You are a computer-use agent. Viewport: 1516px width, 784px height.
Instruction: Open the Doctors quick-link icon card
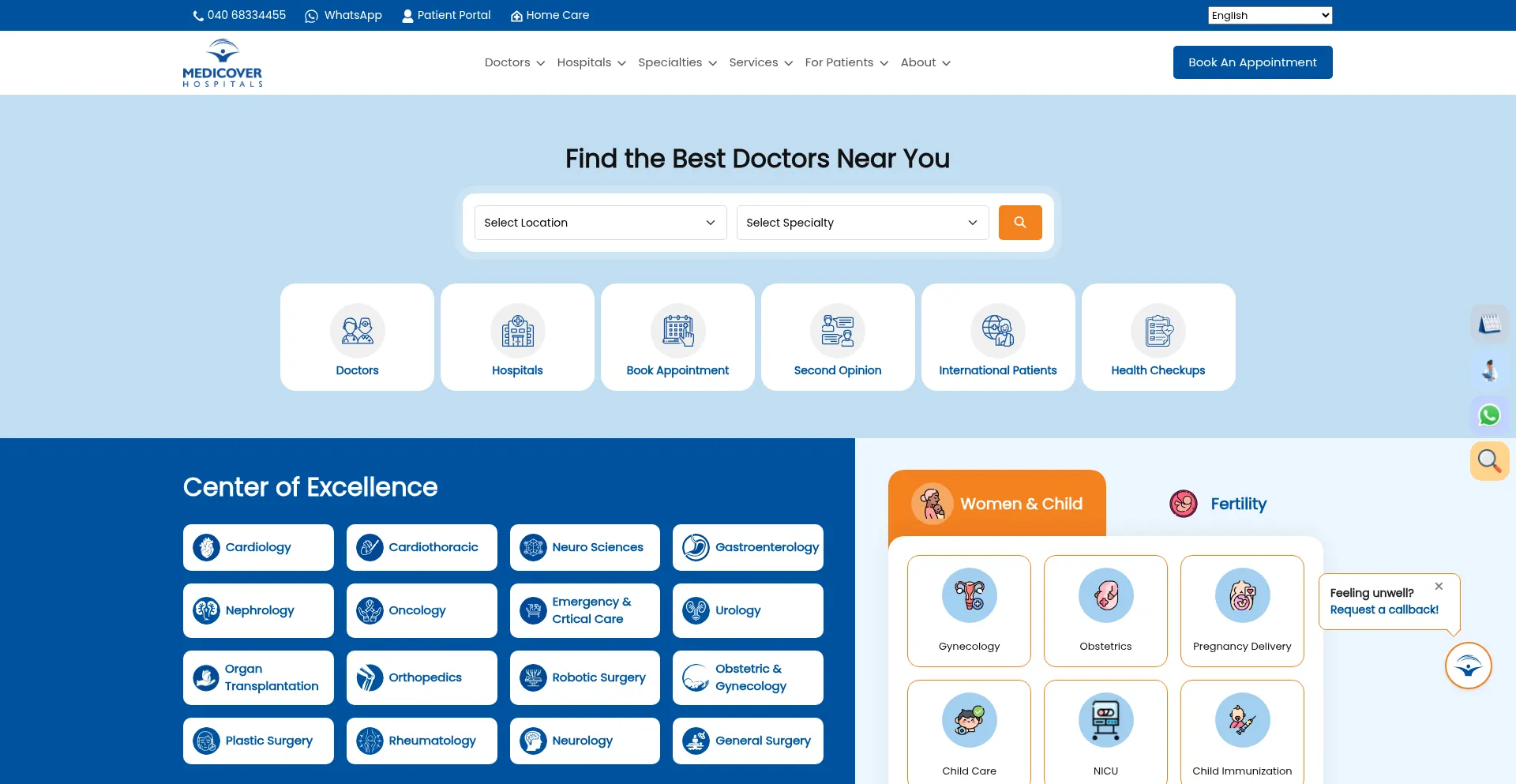357,337
